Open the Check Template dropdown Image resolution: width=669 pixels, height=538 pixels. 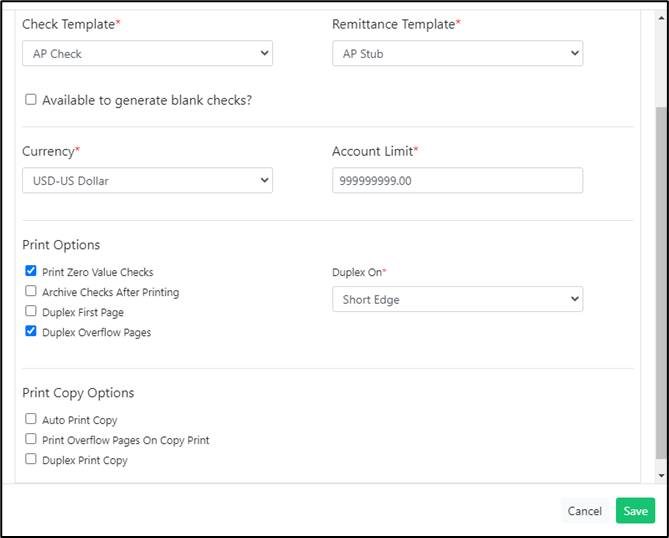tap(147, 53)
